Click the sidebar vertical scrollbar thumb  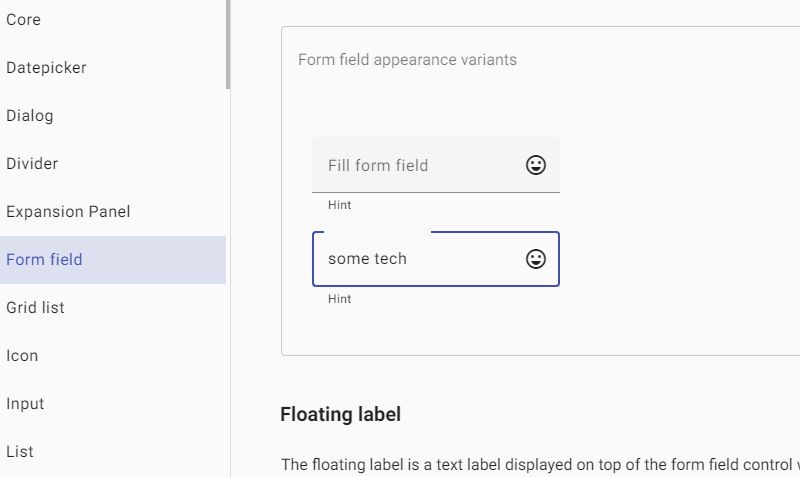[228, 44]
